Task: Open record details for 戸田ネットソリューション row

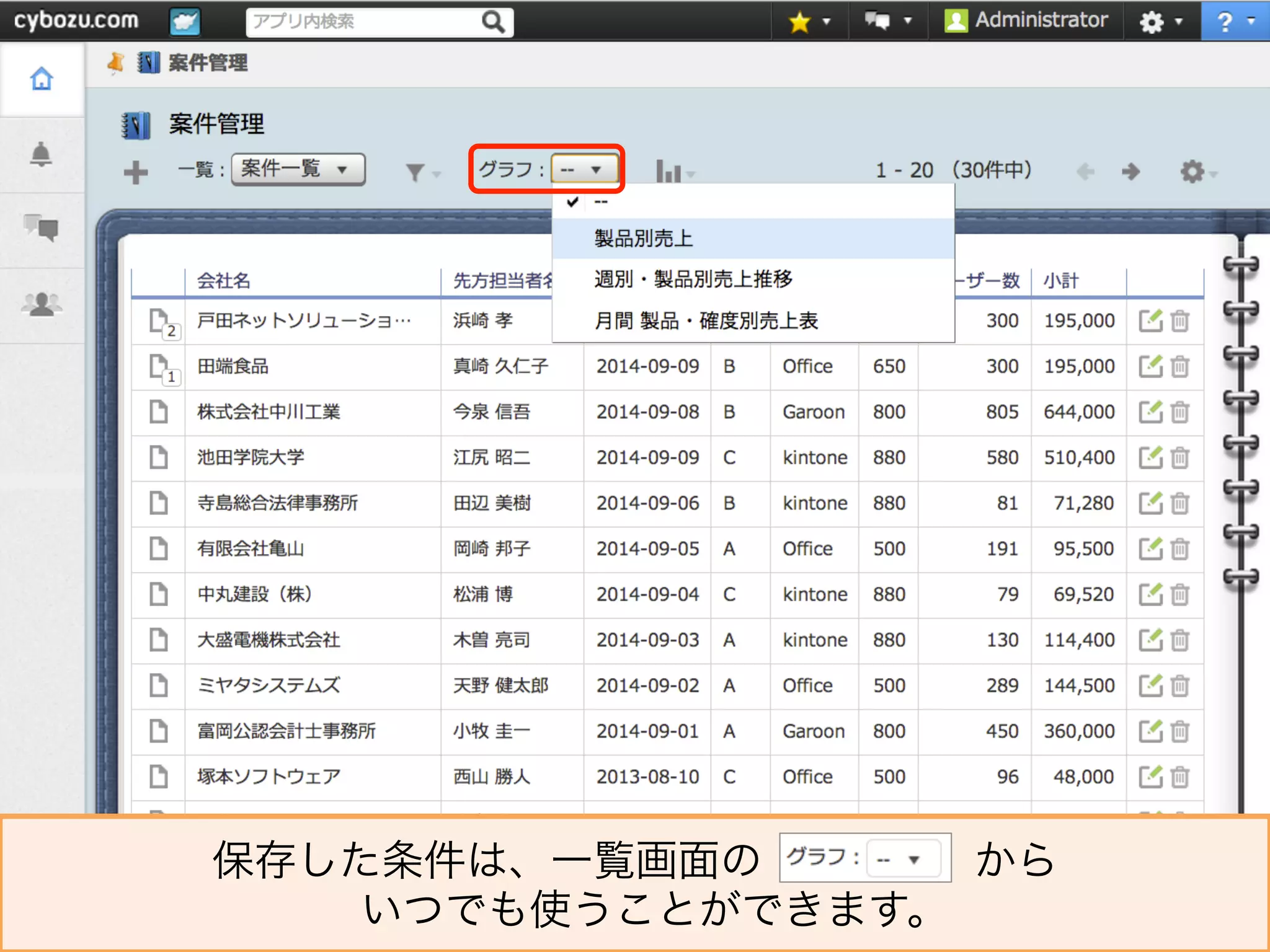Action: (160, 321)
